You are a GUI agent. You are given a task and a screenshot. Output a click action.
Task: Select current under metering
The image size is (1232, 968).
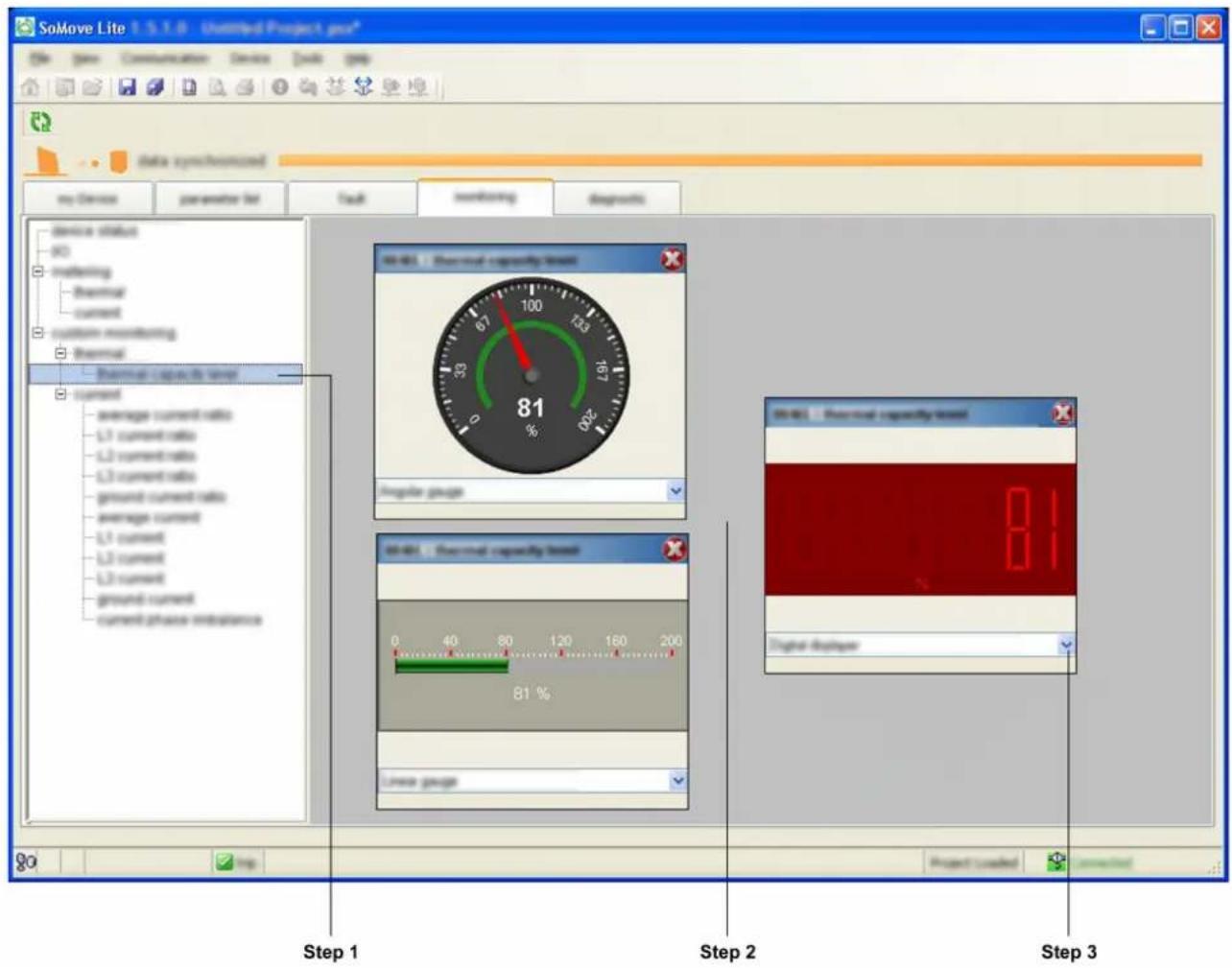[97, 313]
